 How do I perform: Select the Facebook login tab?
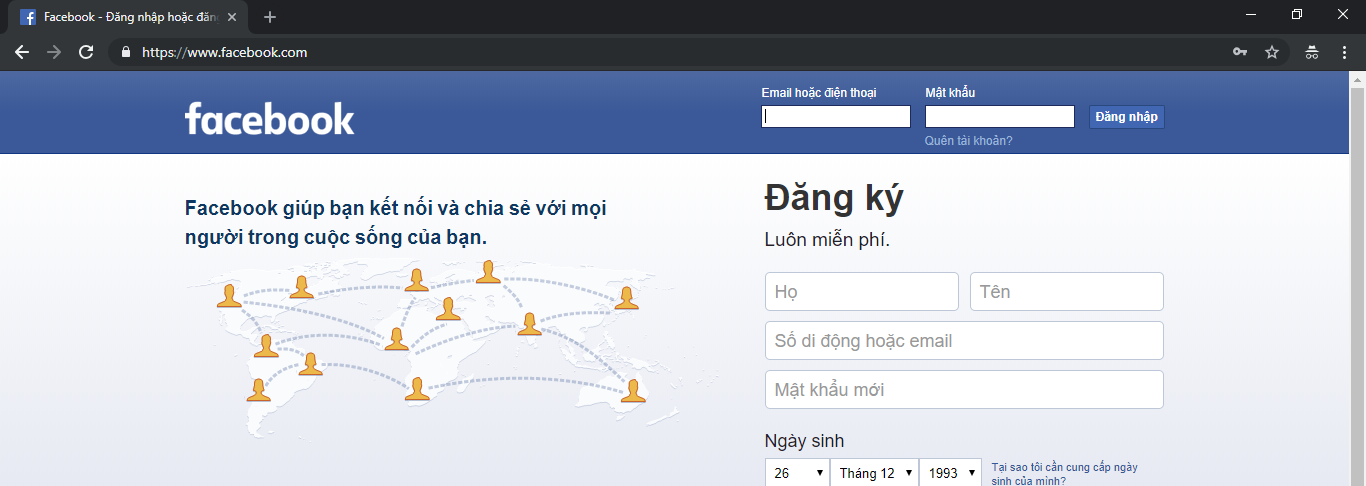[128, 17]
